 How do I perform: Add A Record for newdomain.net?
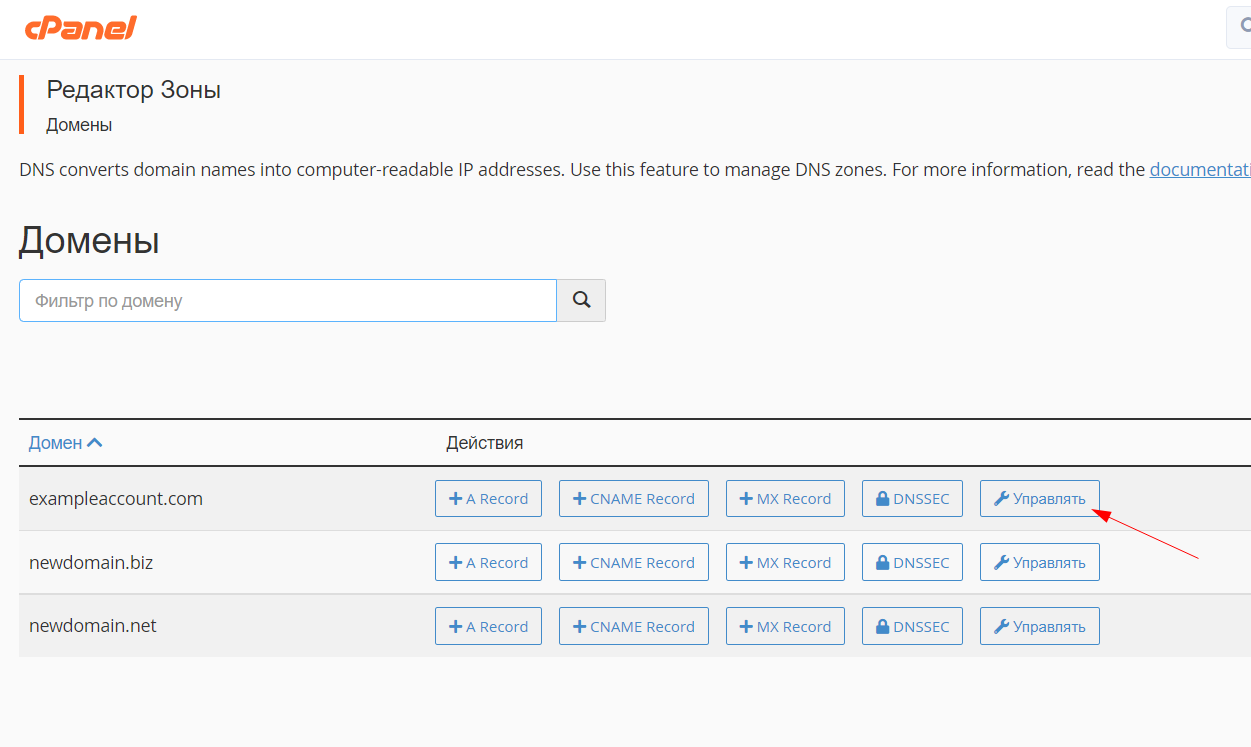488,627
